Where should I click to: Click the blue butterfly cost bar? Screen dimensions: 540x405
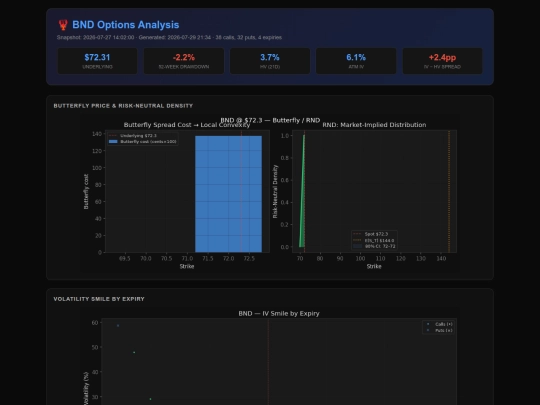pos(228,194)
